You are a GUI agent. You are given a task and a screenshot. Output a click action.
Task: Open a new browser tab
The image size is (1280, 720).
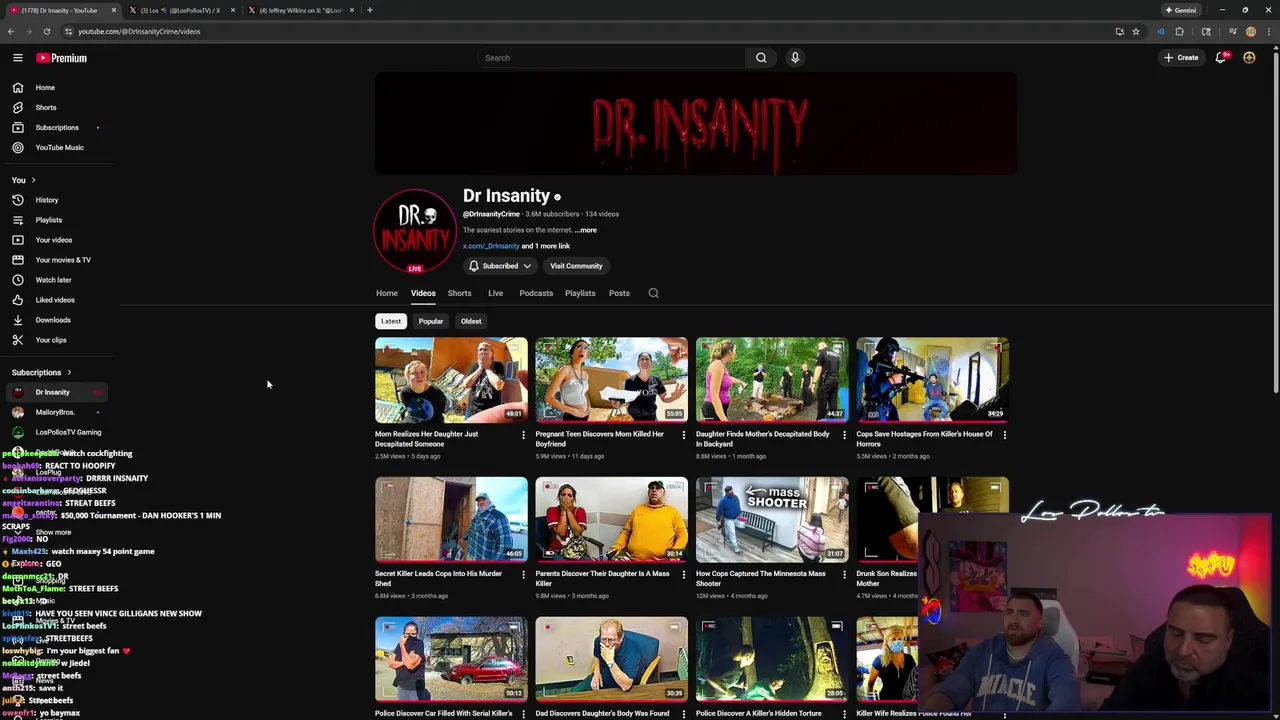pos(370,10)
